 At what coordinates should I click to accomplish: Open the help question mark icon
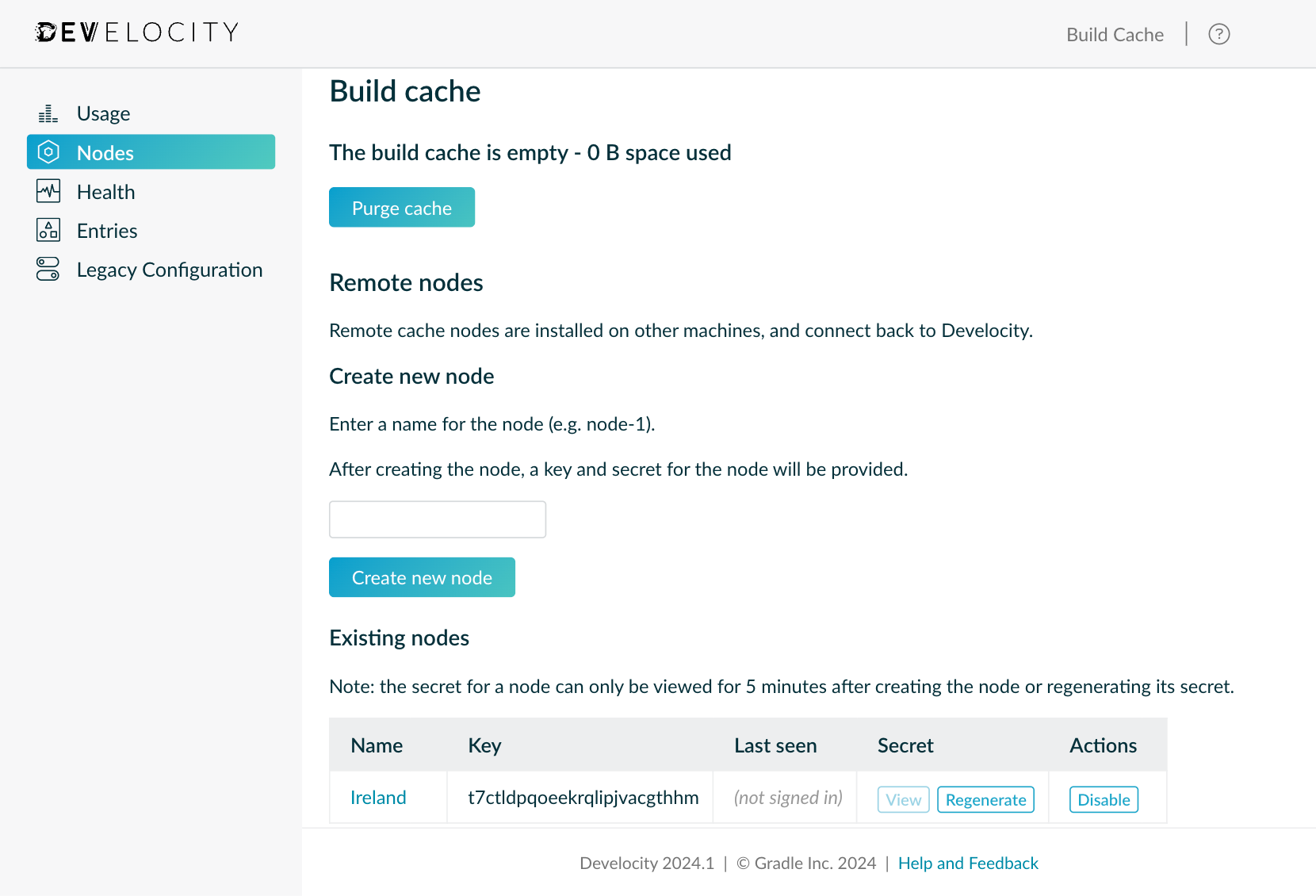coord(1218,33)
